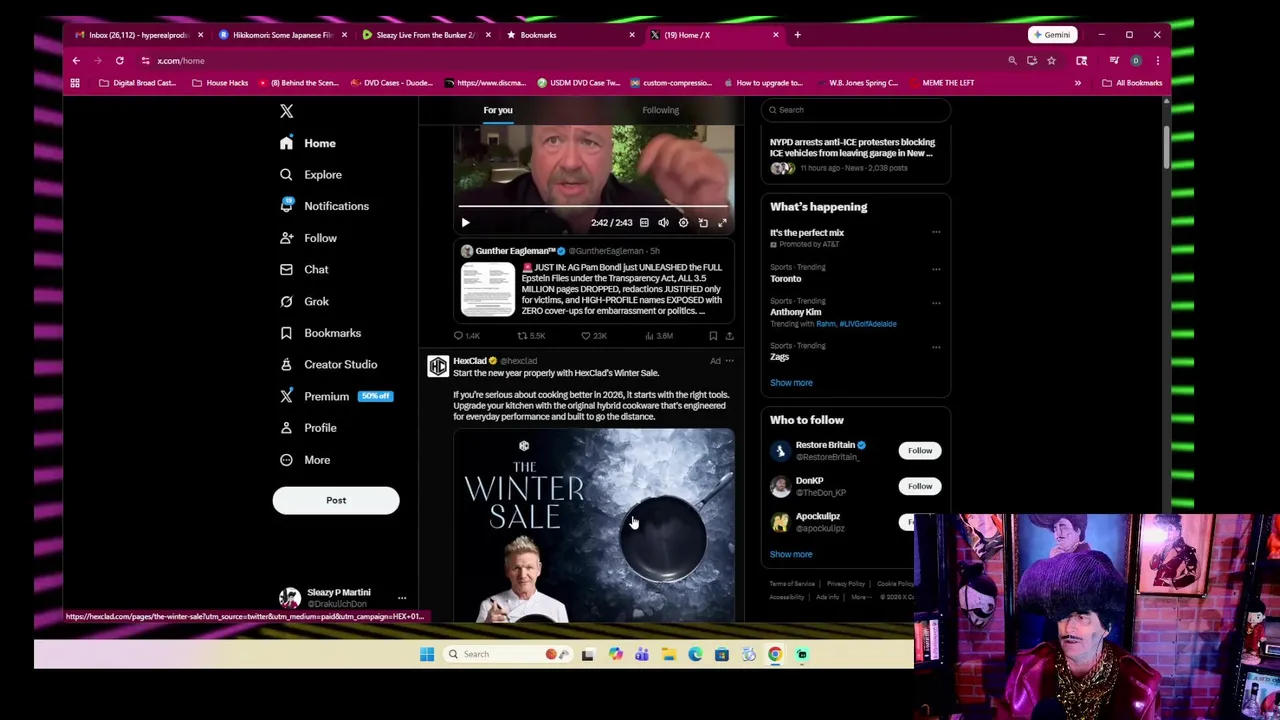Open the Windows Start menu
The width and height of the screenshot is (1280, 720).
pos(427,655)
